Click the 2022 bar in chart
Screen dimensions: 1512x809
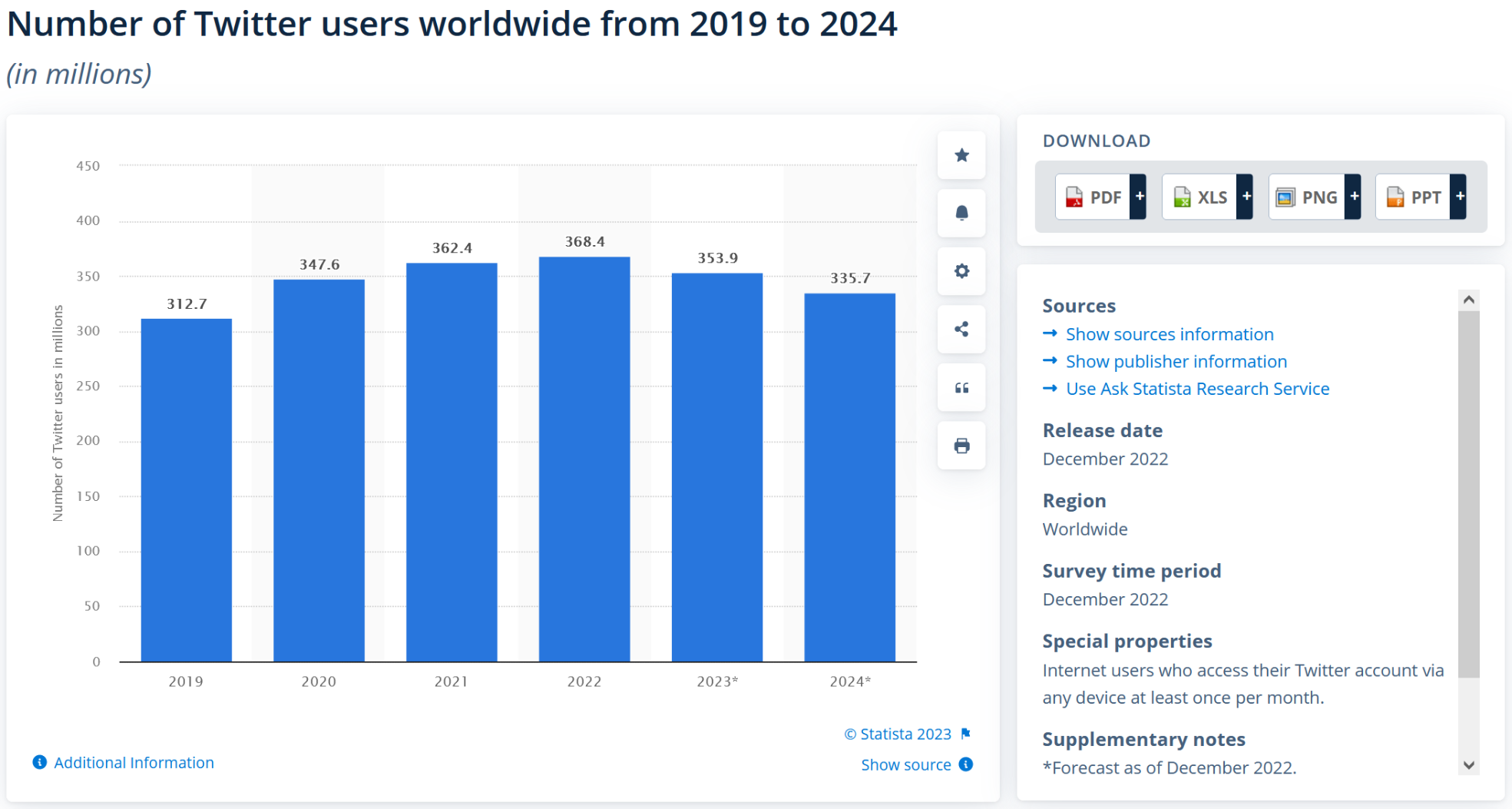pos(584,459)
